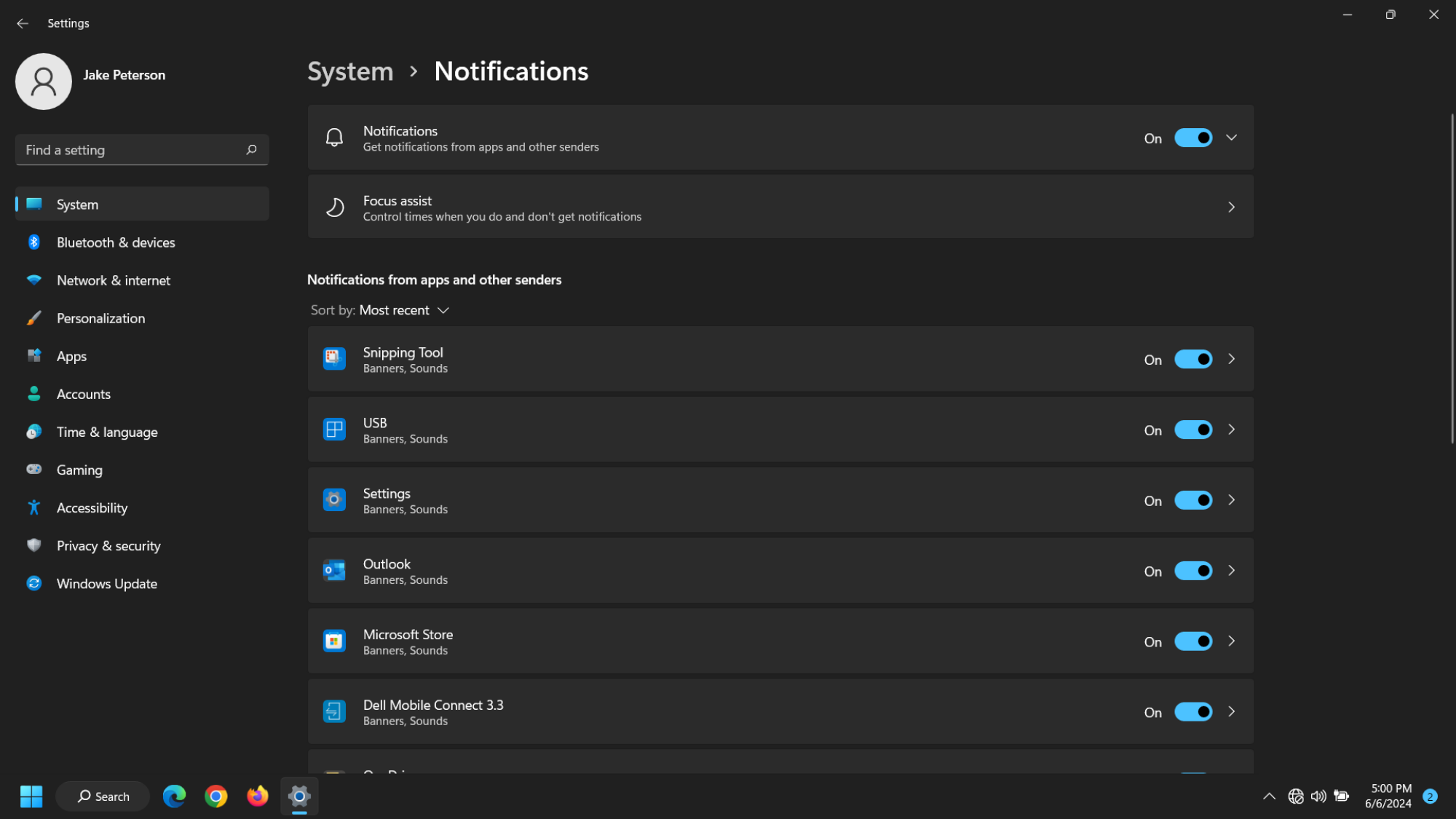This screenshot has height=819, width=1456.
Task: Click the Microsoft Store icon
Action: (x=334, y=640)
